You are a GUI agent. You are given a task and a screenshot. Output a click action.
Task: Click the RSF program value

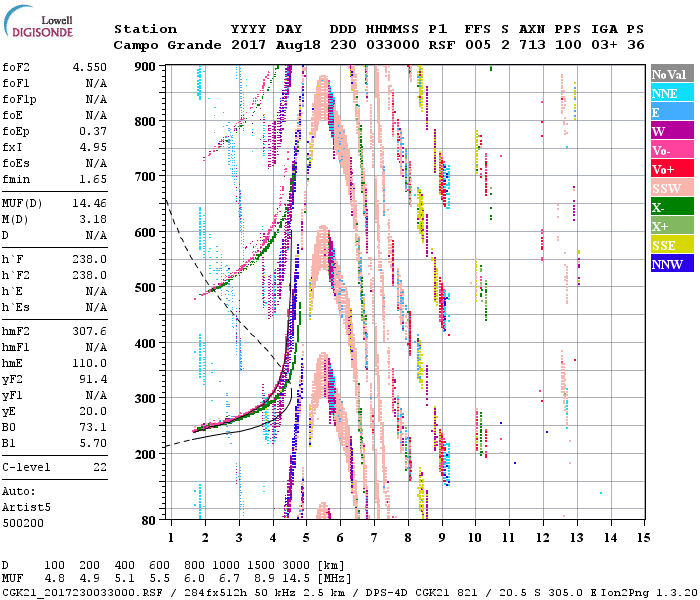tap(442, 45)
